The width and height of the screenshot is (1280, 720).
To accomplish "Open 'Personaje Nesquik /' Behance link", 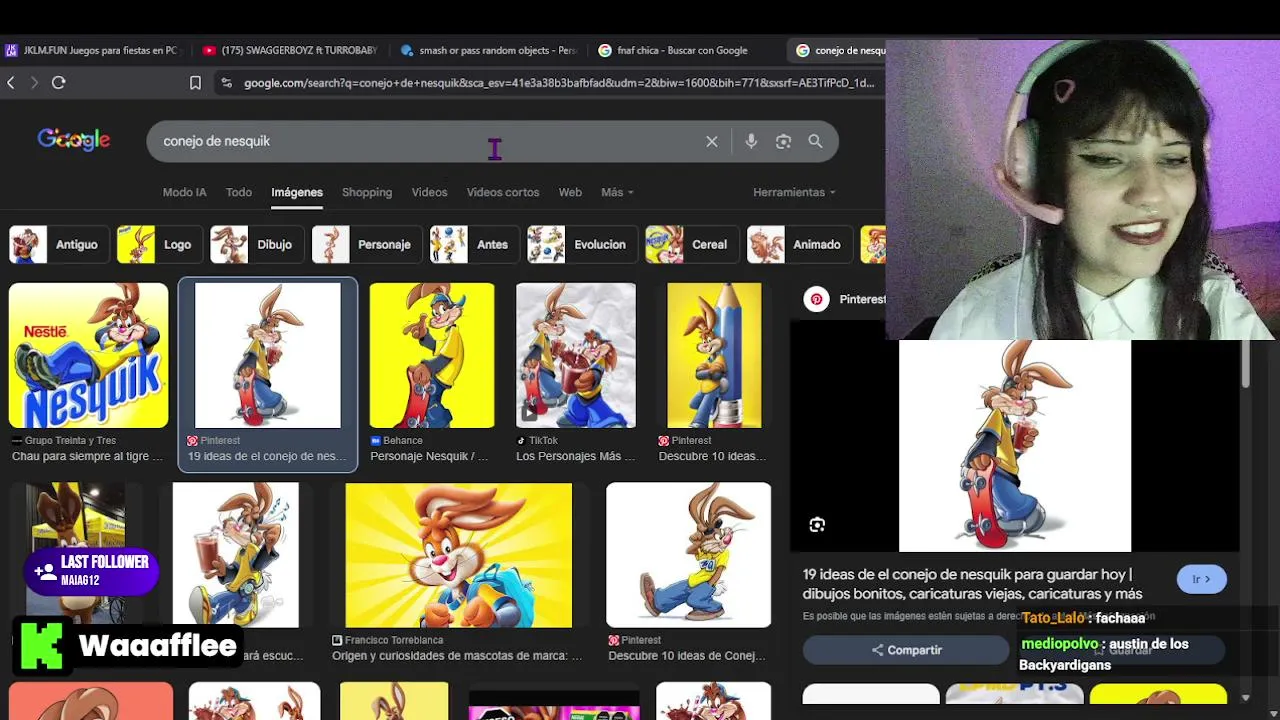I will [429, 456].
